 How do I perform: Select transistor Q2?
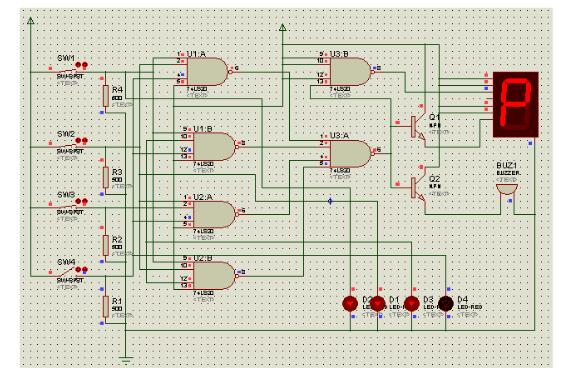pos(418,187)
